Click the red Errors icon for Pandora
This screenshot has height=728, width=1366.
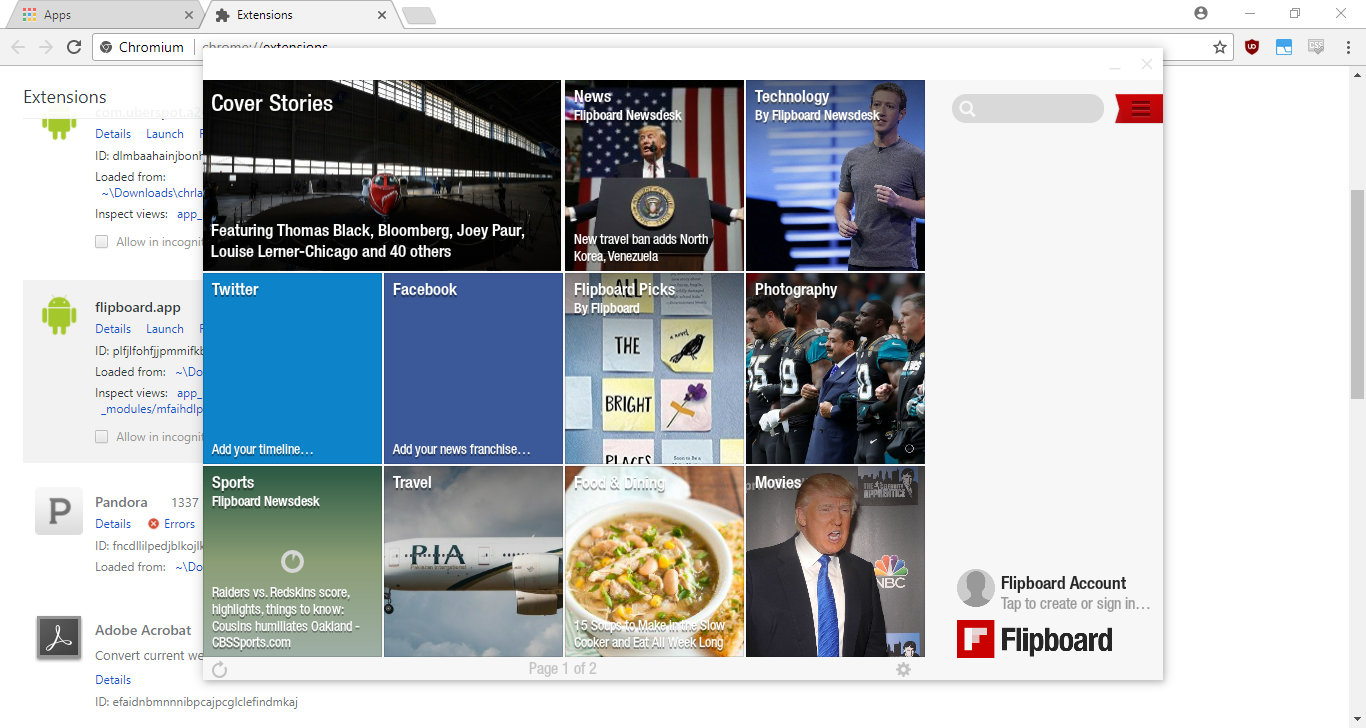click(153, 524)
